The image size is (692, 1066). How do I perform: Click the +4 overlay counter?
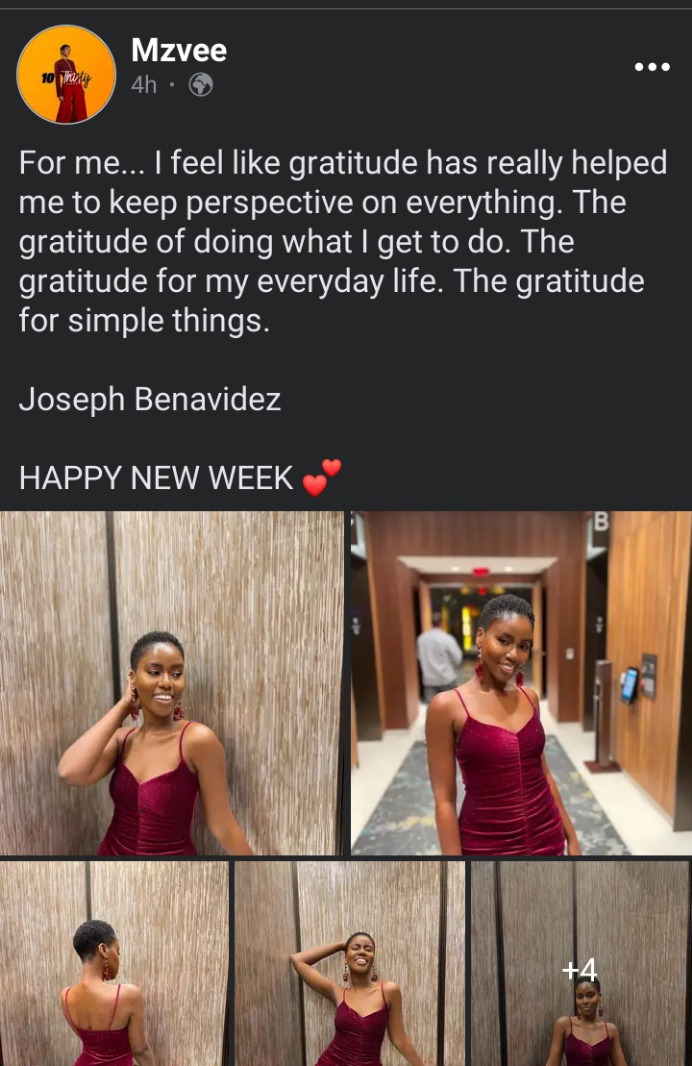click(x=580, y=969)
